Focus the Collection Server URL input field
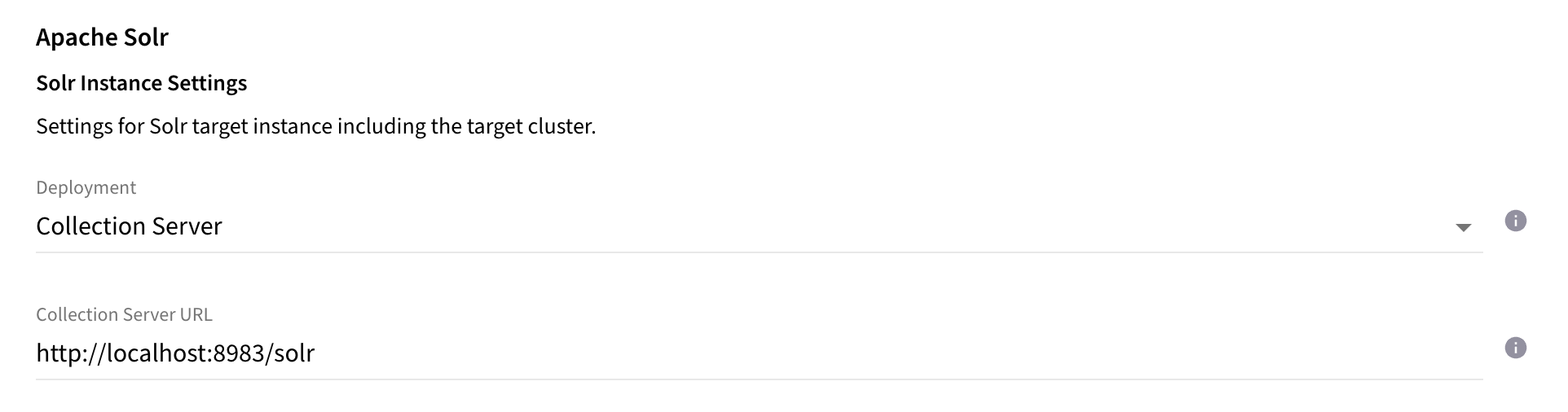This screenshot has height=412, width=1568. pos(758,353)
